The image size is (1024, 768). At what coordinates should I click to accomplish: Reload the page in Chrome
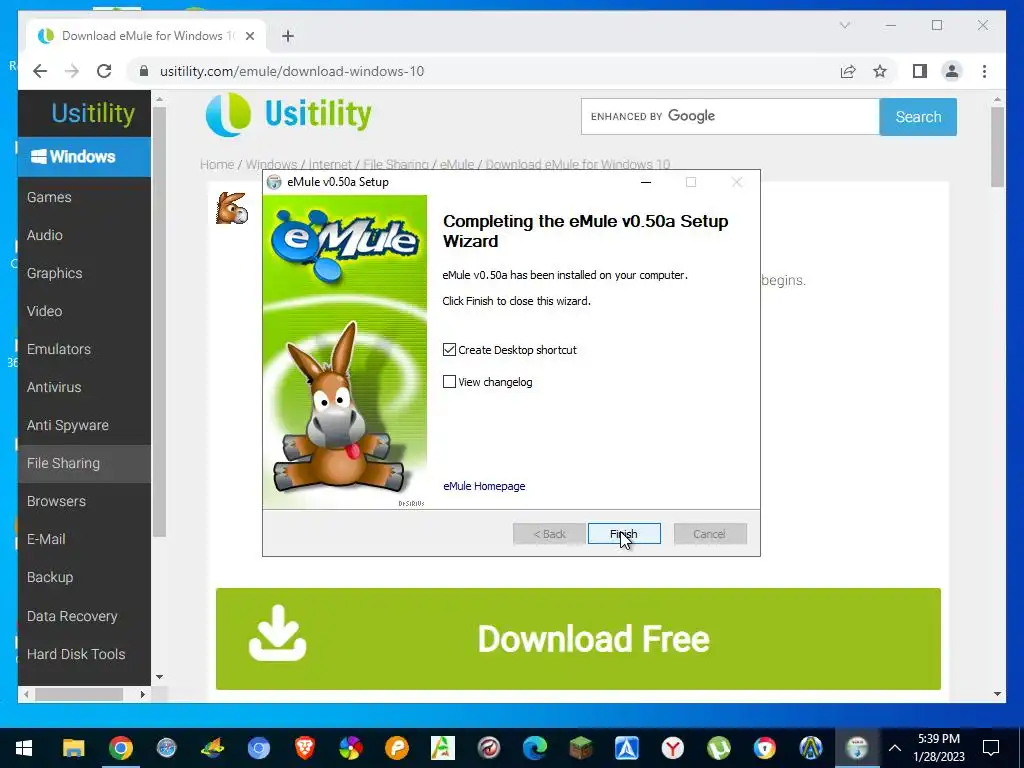click(104, 71)
